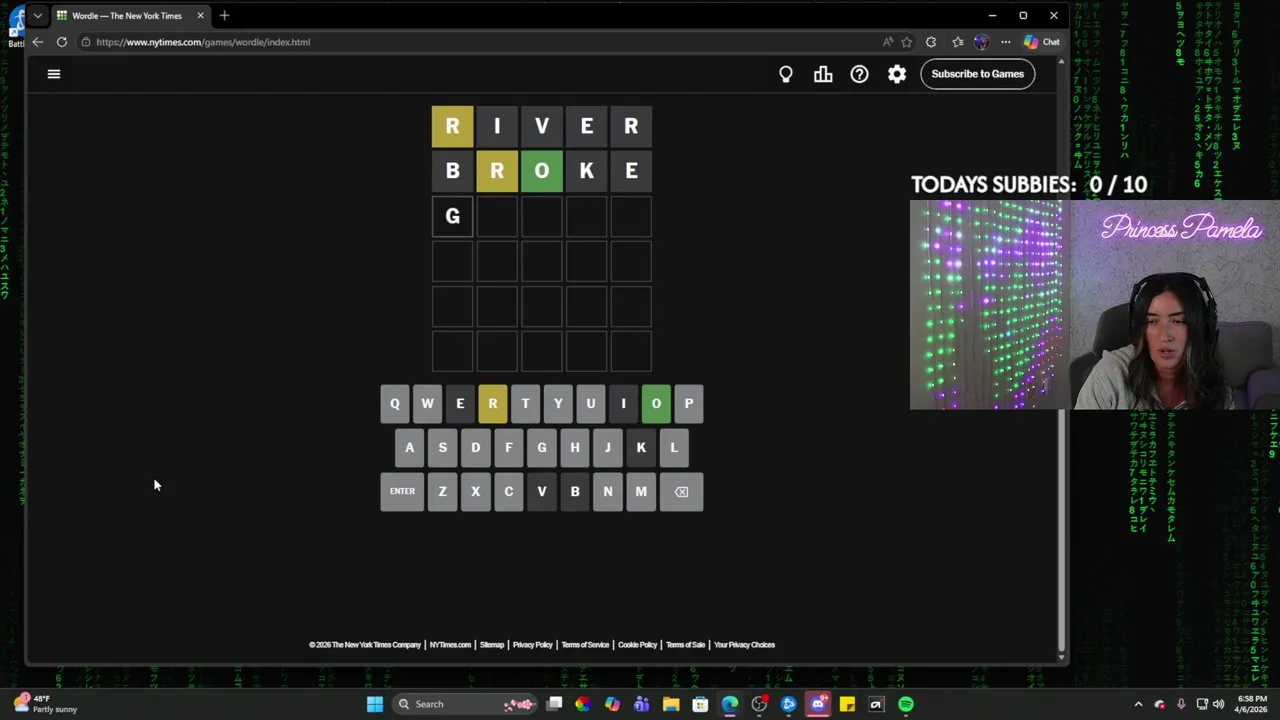The width and height of the screenshot is (1280, 720).
Task: Refresh the Wordle page
Action: pyautogui.click(x=62, y=42)
